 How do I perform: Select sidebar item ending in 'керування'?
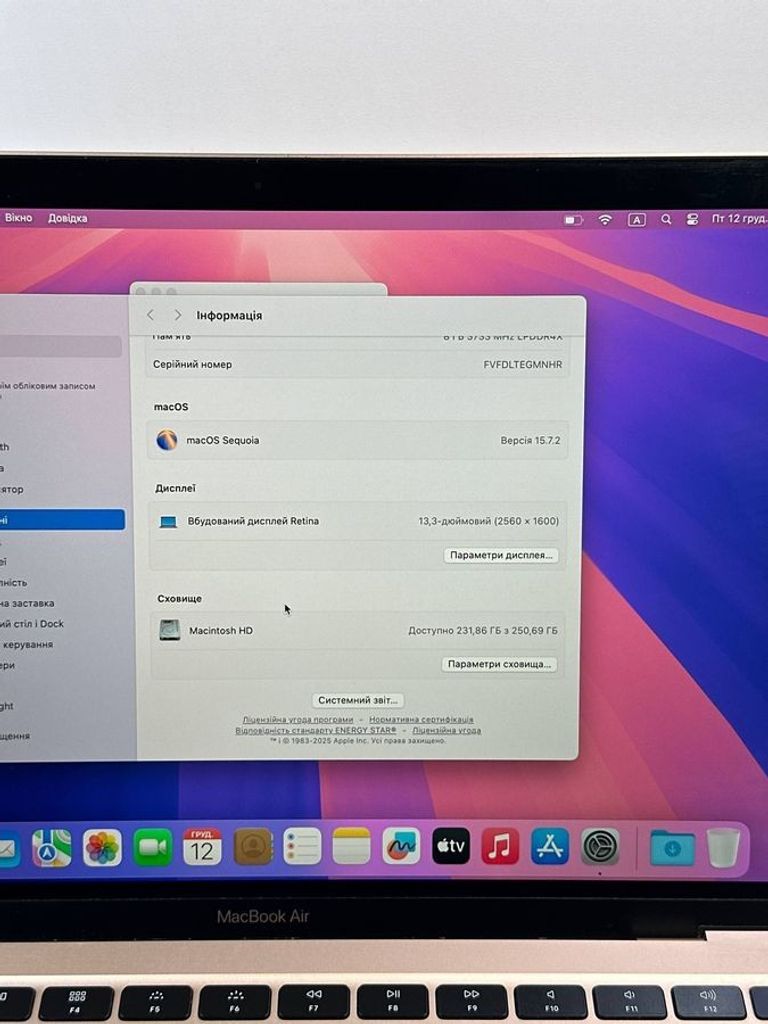[x=27, y=645]
